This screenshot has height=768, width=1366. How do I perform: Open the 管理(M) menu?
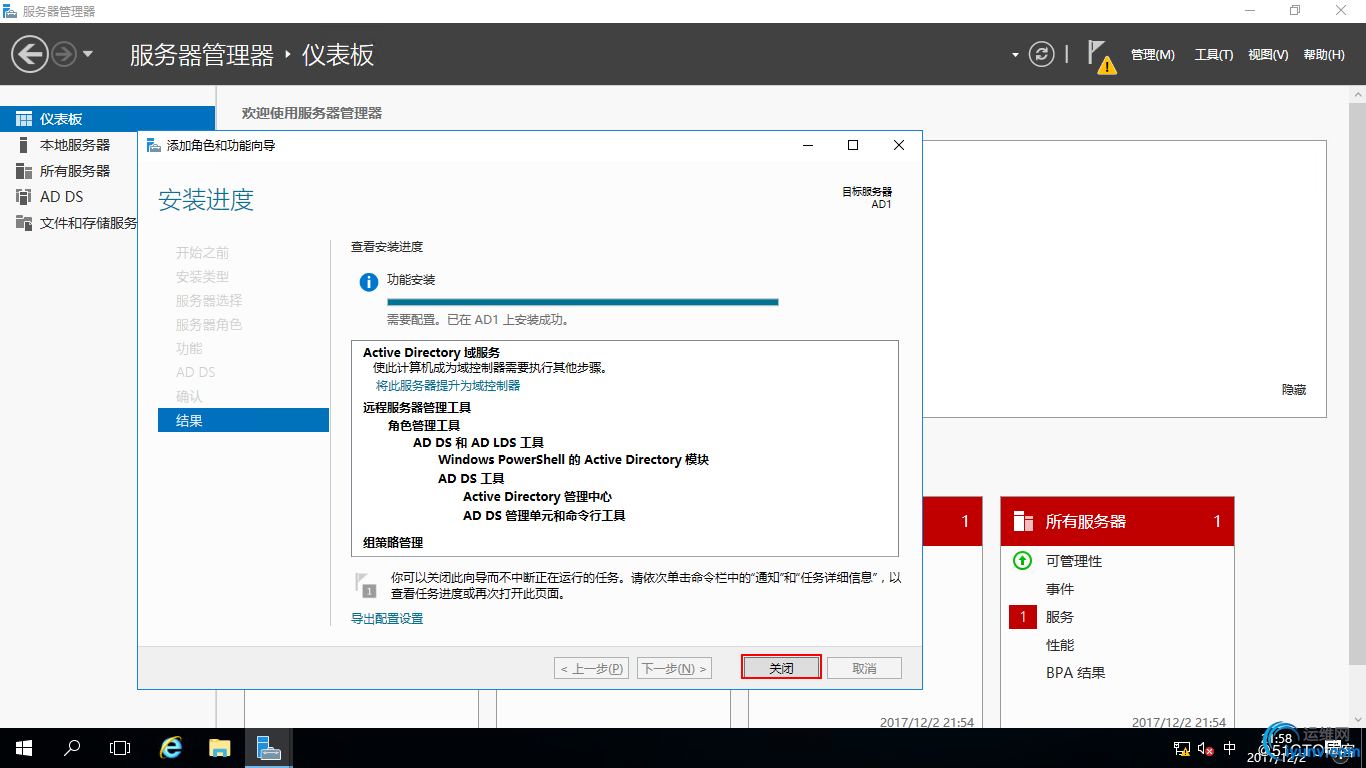click(x=1152, y=55)
